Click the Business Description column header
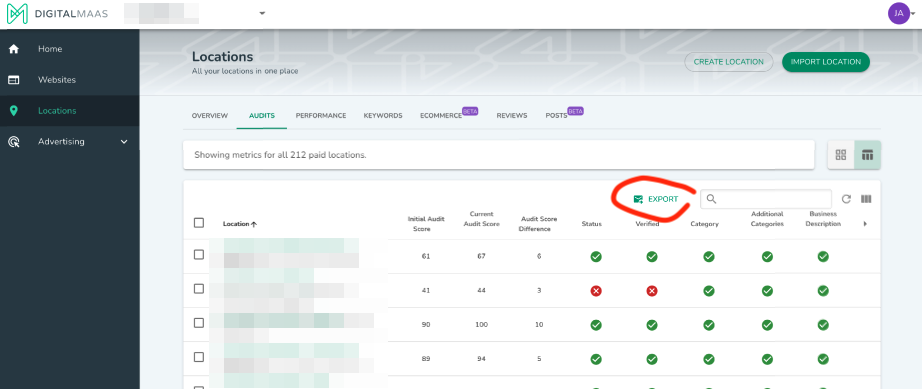Image resolution: width=922 pixels, height=389 pixels. [824, 219]
